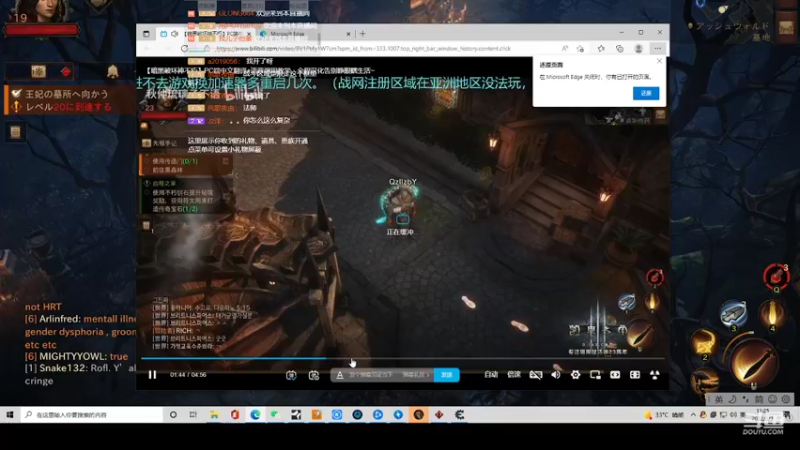Open the 倍速 playback speed menu
Image resolution: width=800 pixels, height=450 pixels.
point(514,374)
